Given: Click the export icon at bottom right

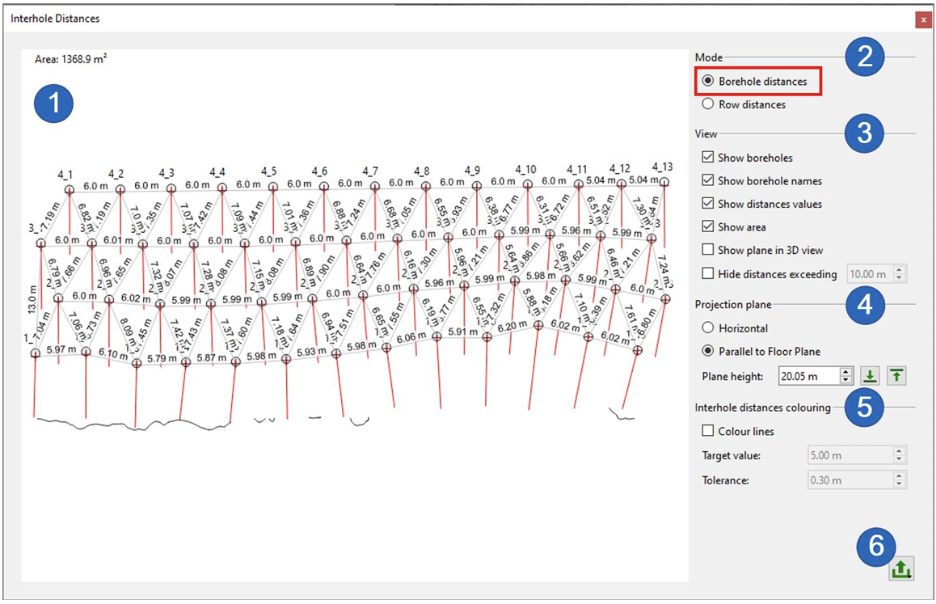Looking at the screenshot, I should pos(900,569).
